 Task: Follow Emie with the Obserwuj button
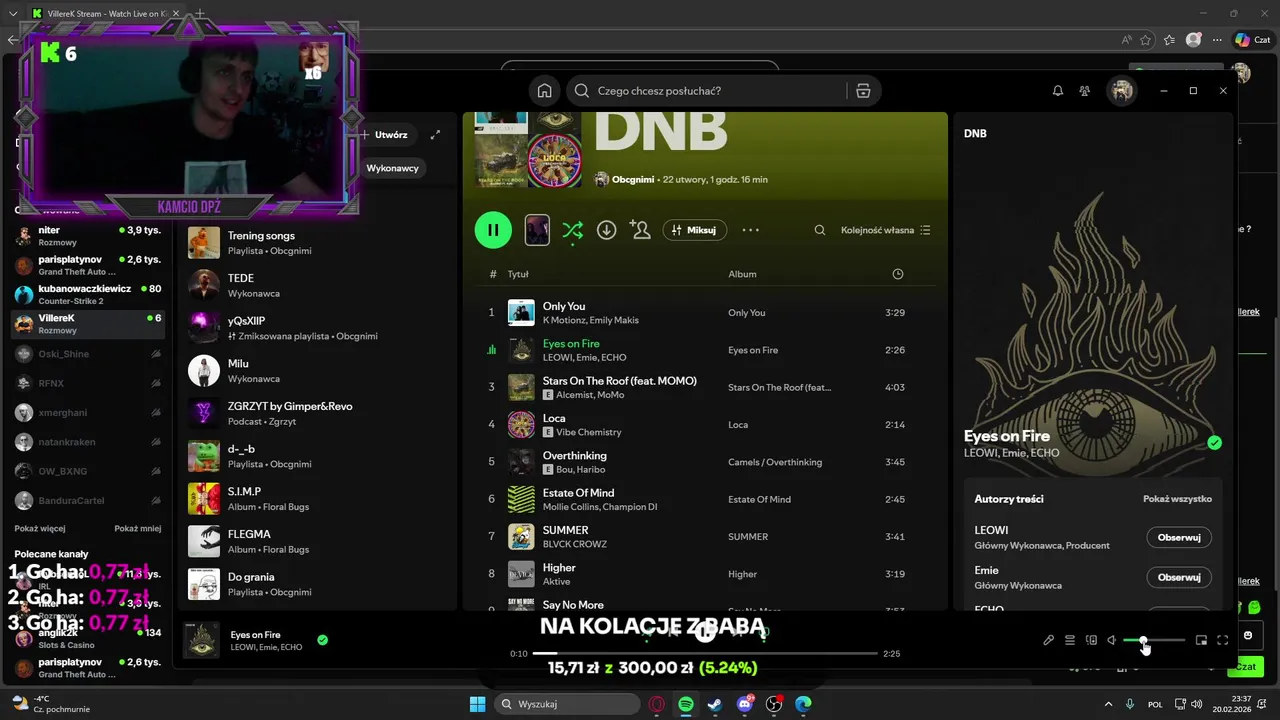1179,577
